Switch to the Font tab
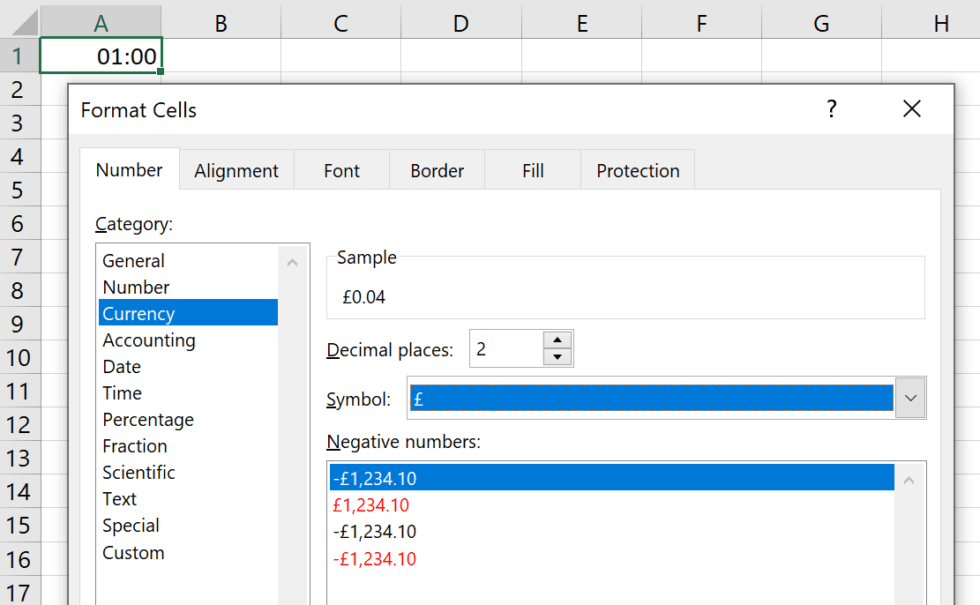 click(341, 170)
